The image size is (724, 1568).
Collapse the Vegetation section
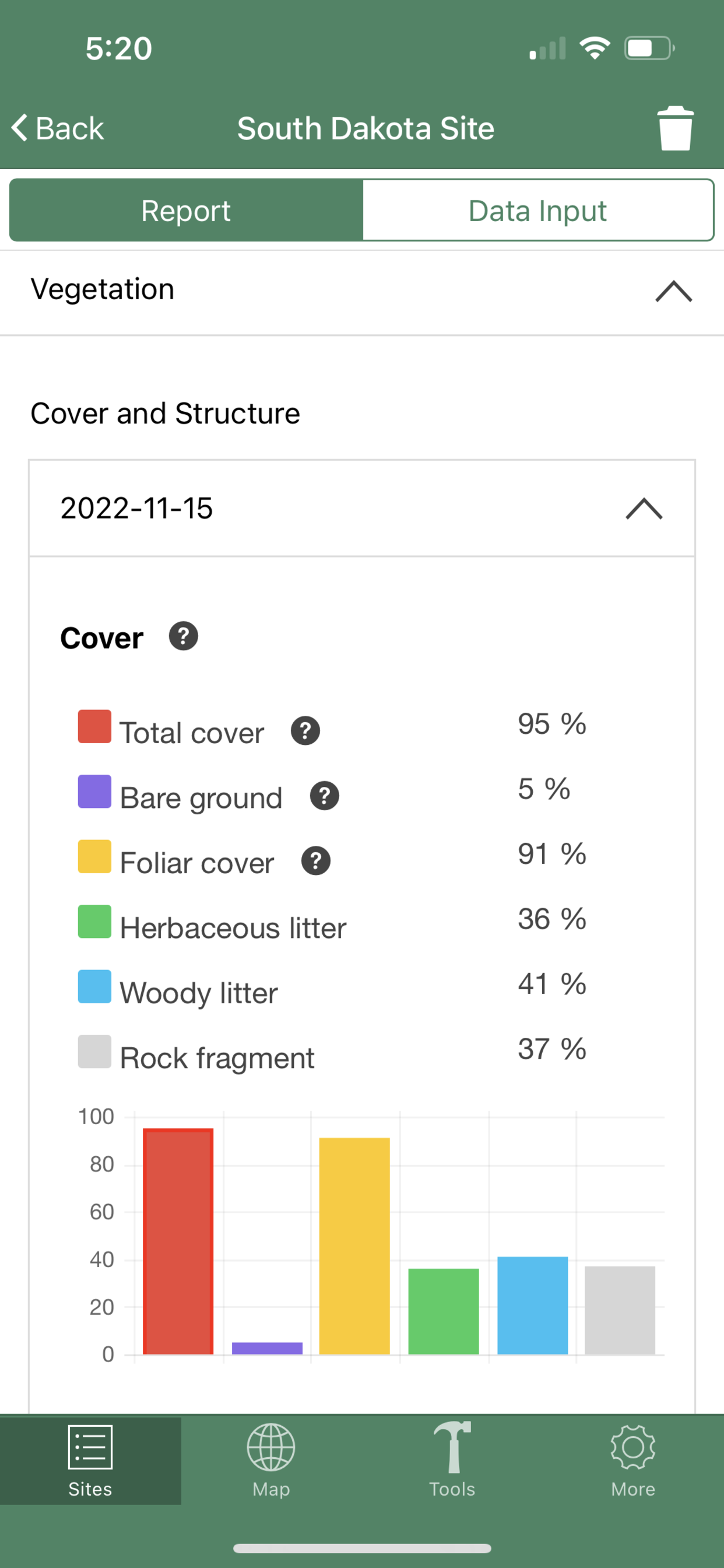point(673,291)
